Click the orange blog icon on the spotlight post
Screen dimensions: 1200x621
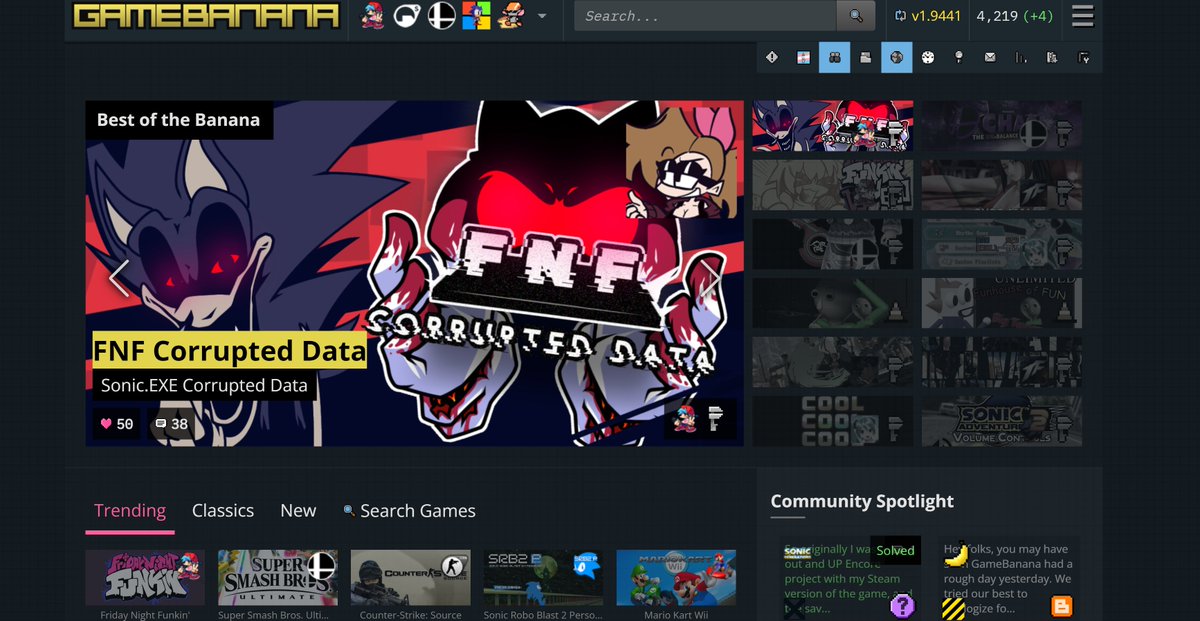[1061, 606]
